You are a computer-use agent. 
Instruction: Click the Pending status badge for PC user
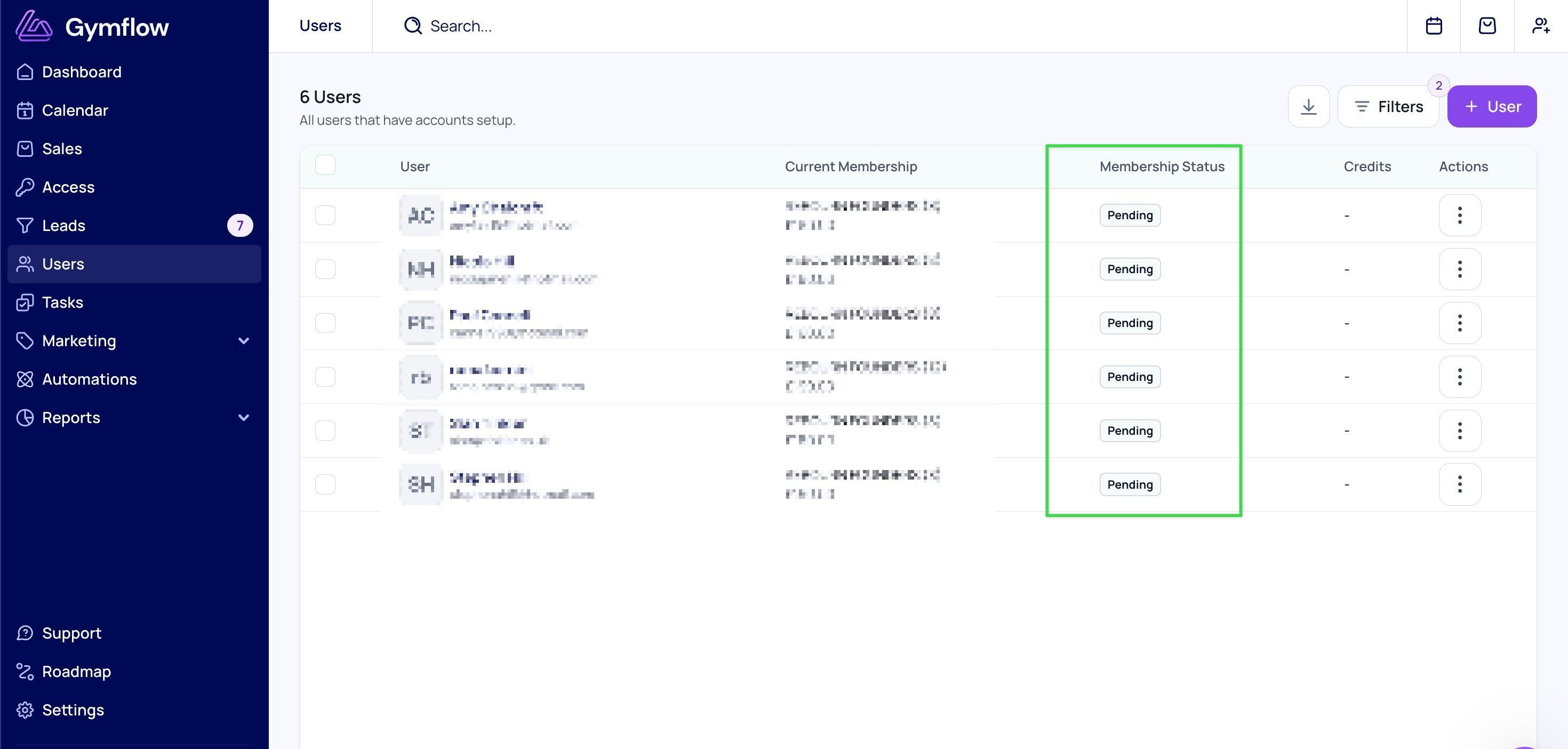pos(1130,323)
